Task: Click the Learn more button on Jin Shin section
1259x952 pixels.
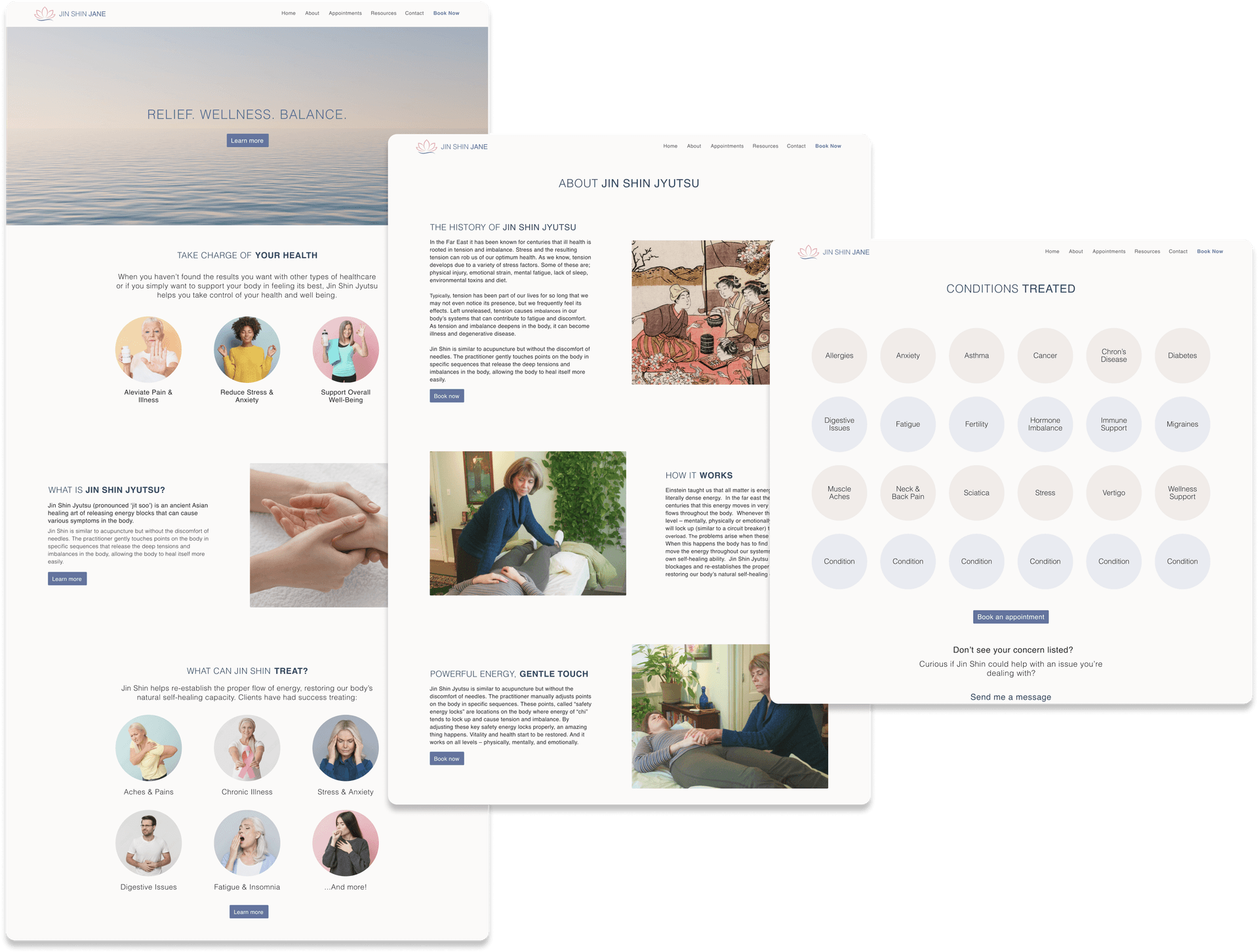Action: coord(67,578)
